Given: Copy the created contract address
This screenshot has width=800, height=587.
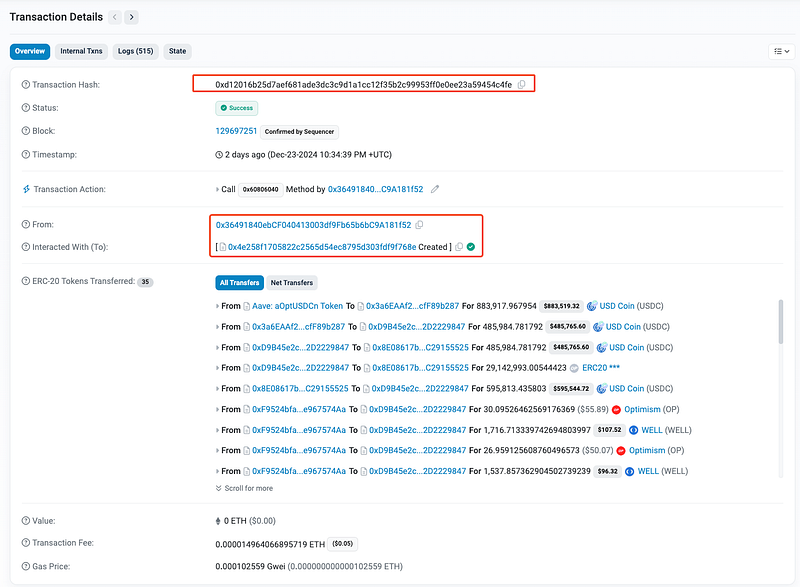Looking at the screenshot, I should point(458,247).
